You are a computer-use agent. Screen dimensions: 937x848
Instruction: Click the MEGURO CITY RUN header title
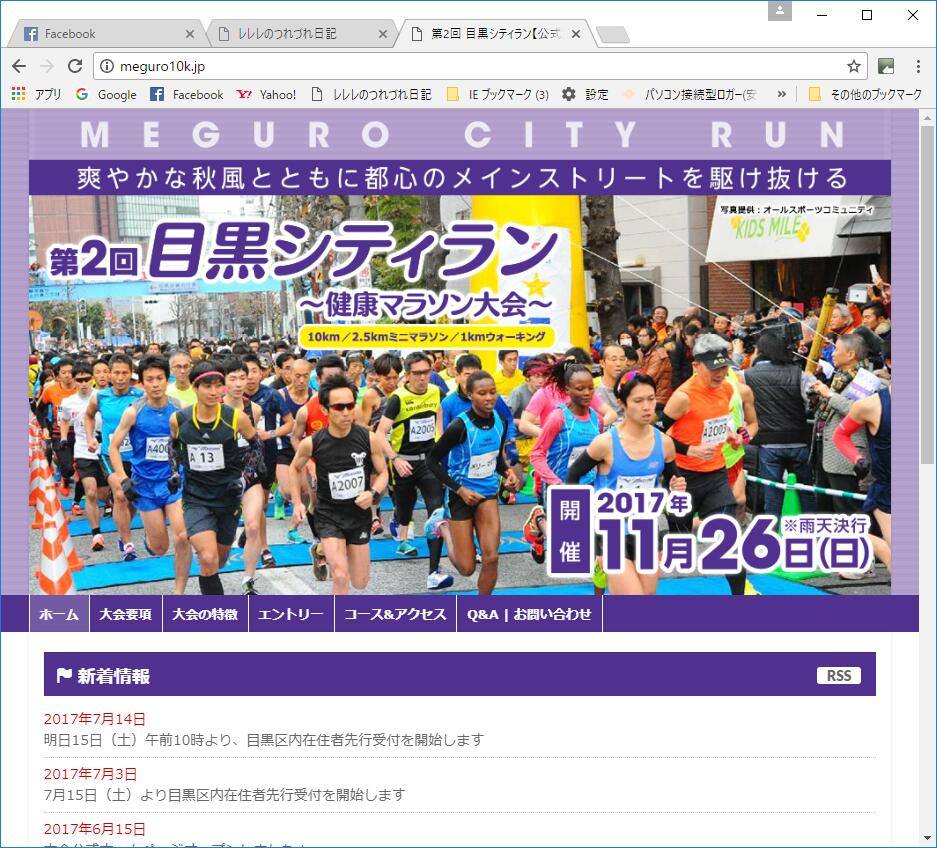pos(462,134)
